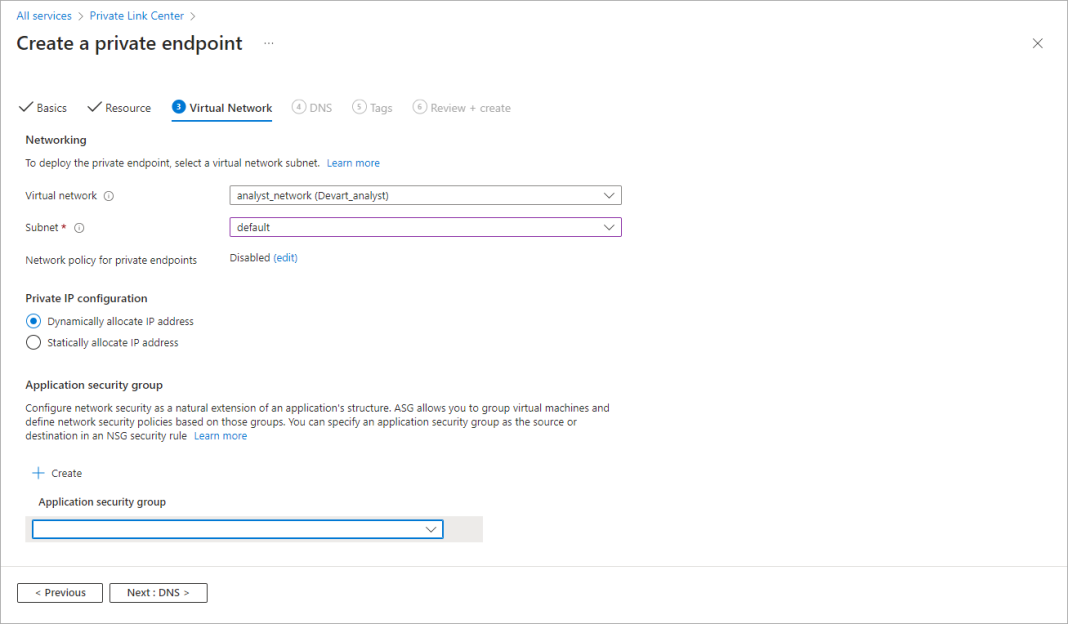Click the Previous button
The image size is (1068, 624).
coord(59,592)
